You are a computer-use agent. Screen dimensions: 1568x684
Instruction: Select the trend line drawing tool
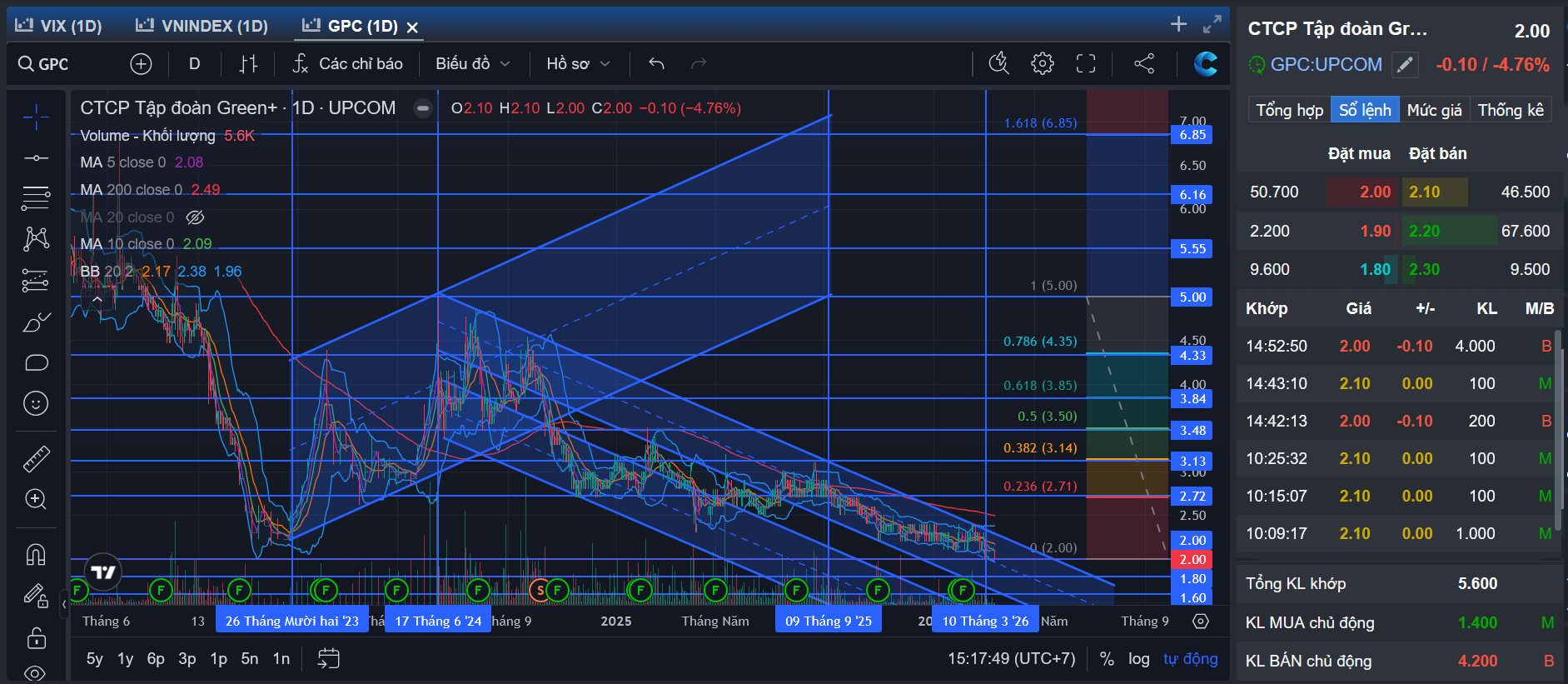tap(36, 157)
